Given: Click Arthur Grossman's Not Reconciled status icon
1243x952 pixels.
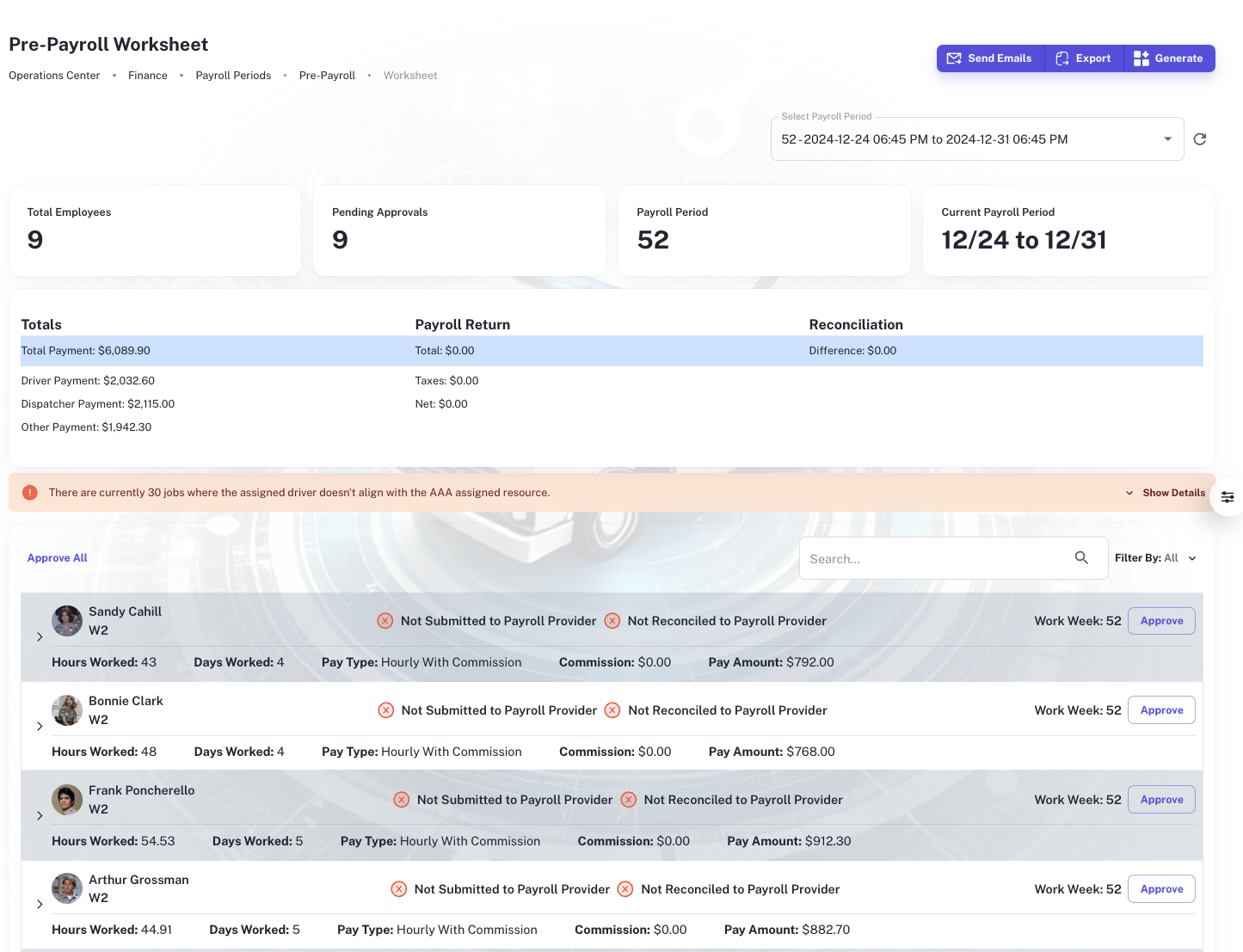Looking at the screenshot, I should click(625, 888).
